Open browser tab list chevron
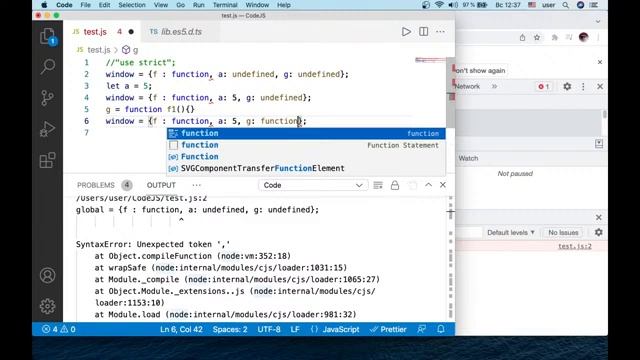This screenshot has height=360, width=640. (x=598, y=22)
